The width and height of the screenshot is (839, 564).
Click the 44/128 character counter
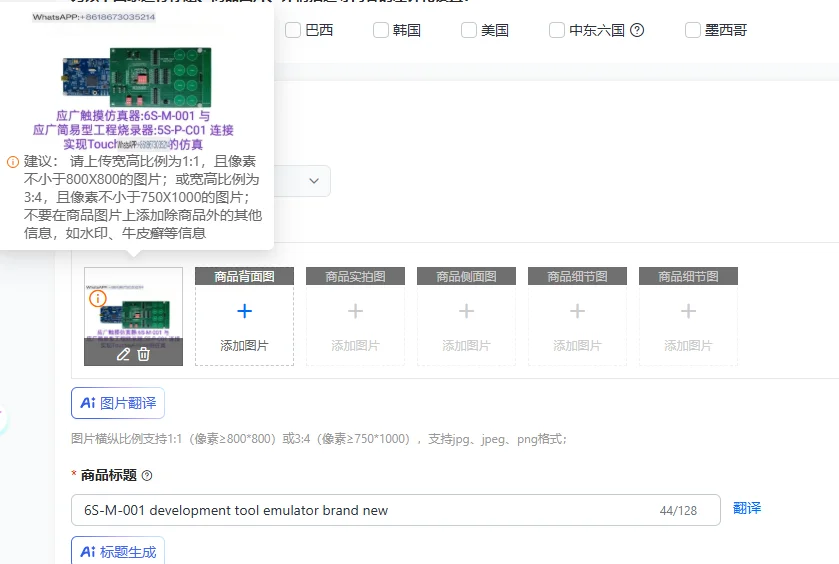[678, 511]
